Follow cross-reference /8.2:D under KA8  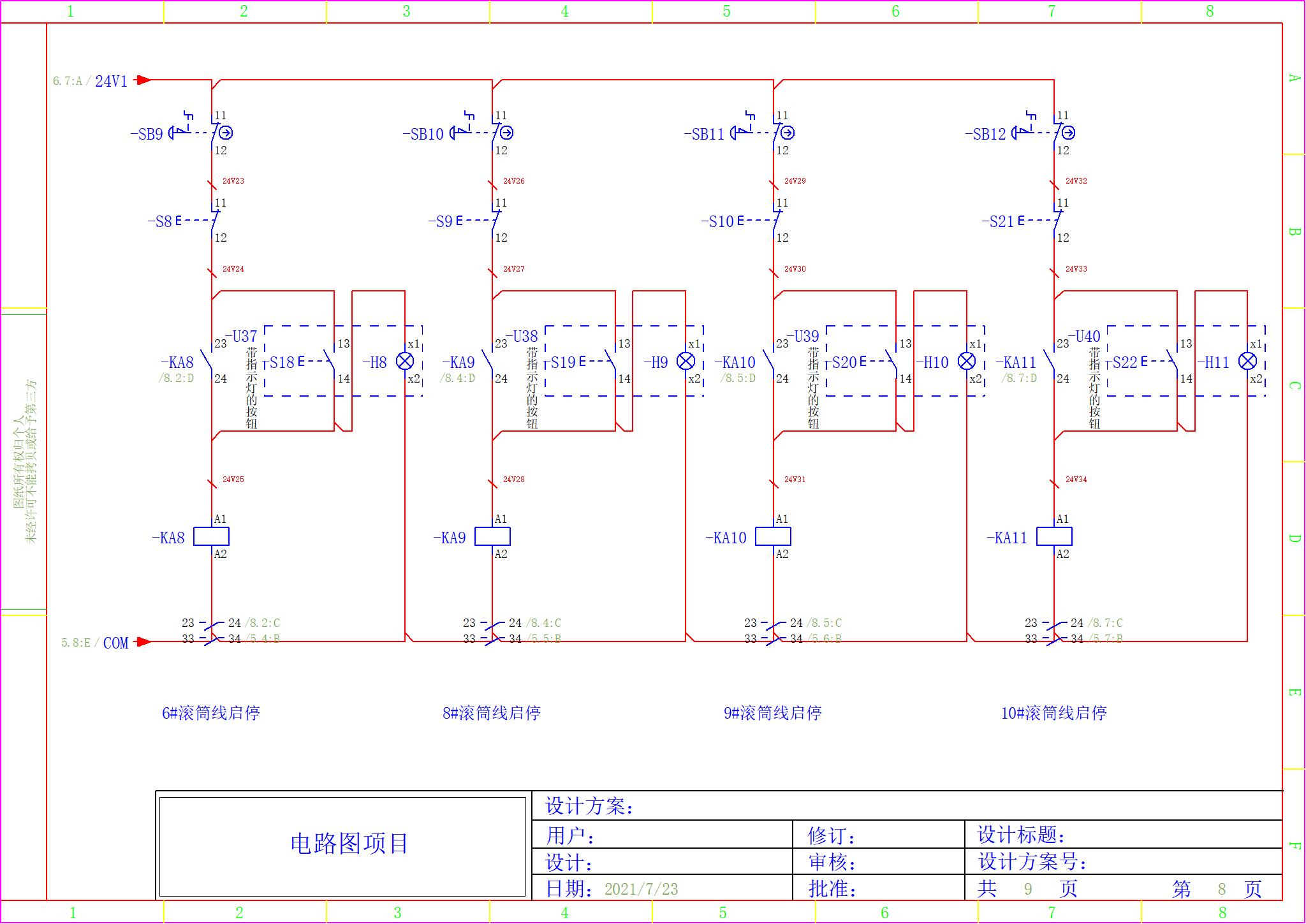176,378
